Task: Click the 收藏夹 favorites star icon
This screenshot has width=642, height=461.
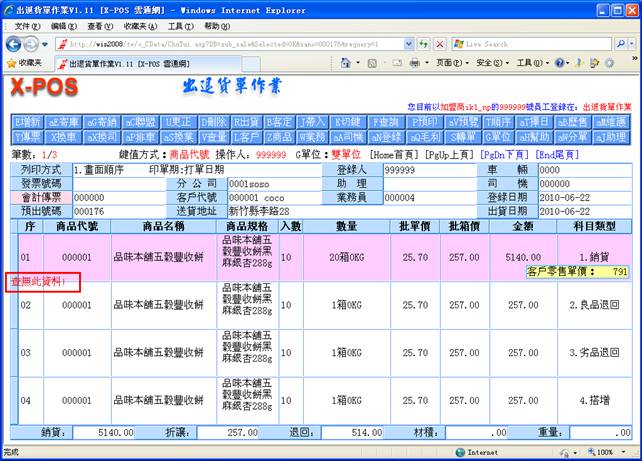Action: 11,62
